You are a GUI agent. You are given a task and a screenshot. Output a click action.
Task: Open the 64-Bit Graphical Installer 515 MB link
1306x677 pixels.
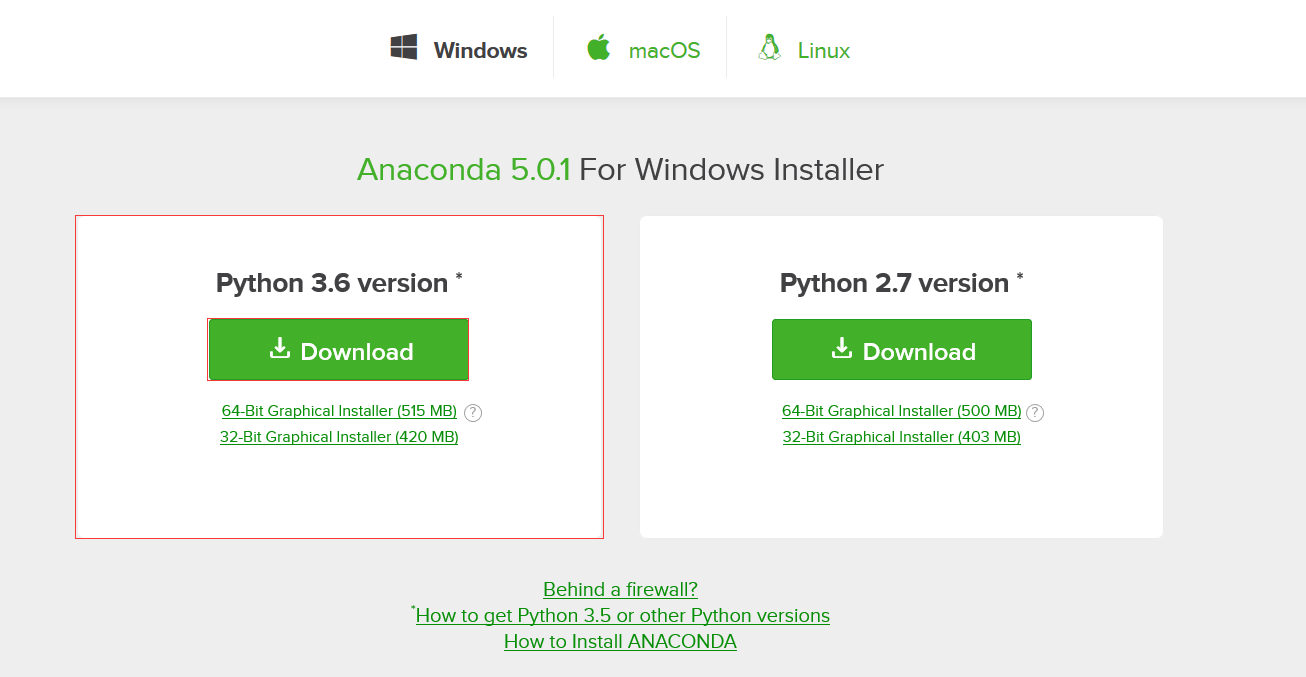(x=338, y=411)
